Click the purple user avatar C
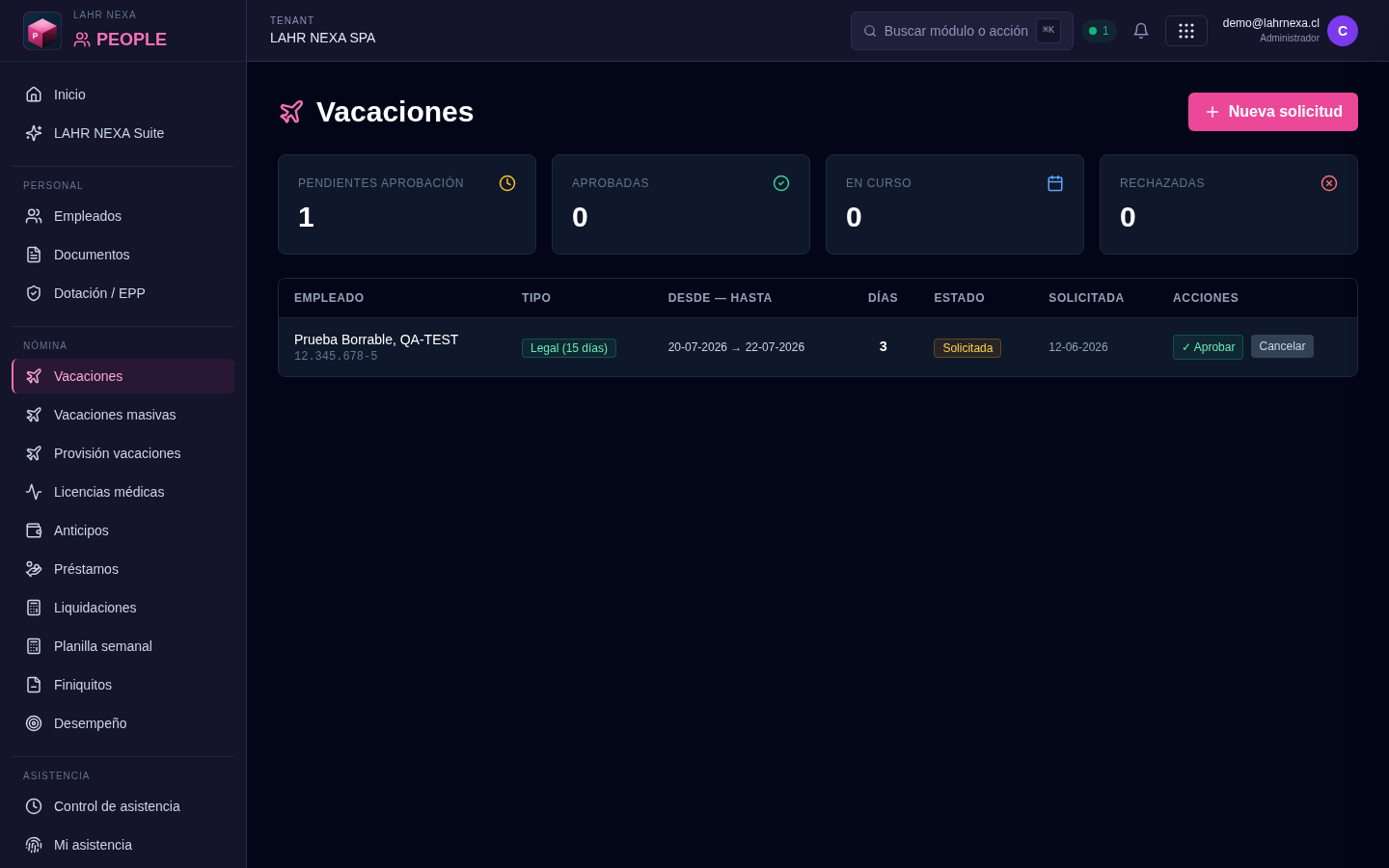Viewport: 1389px width, 868px height. pyautogui.click(x=1343, y=31)
